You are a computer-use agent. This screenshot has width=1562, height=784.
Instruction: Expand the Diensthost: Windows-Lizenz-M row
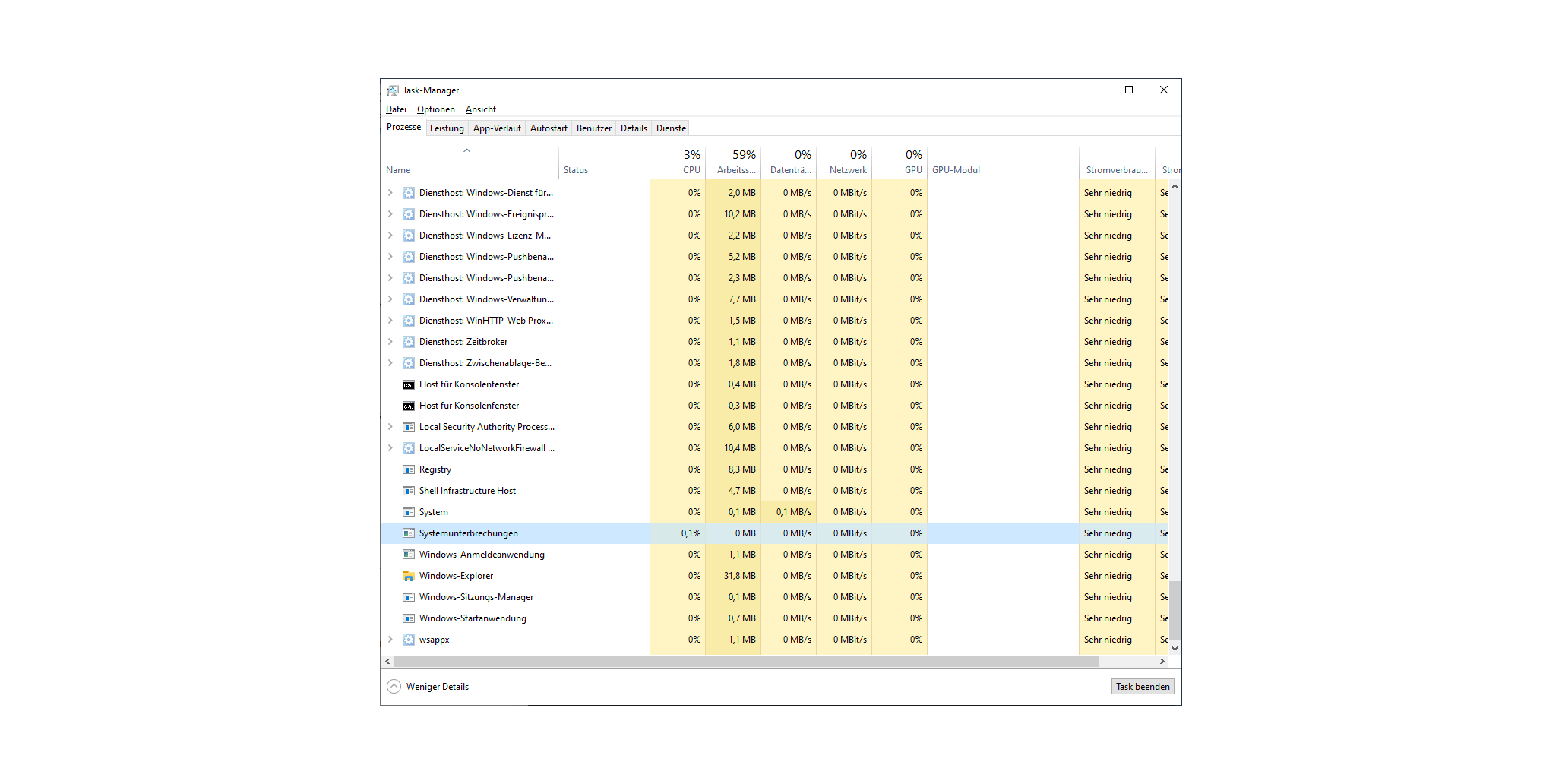pos(390,236)
